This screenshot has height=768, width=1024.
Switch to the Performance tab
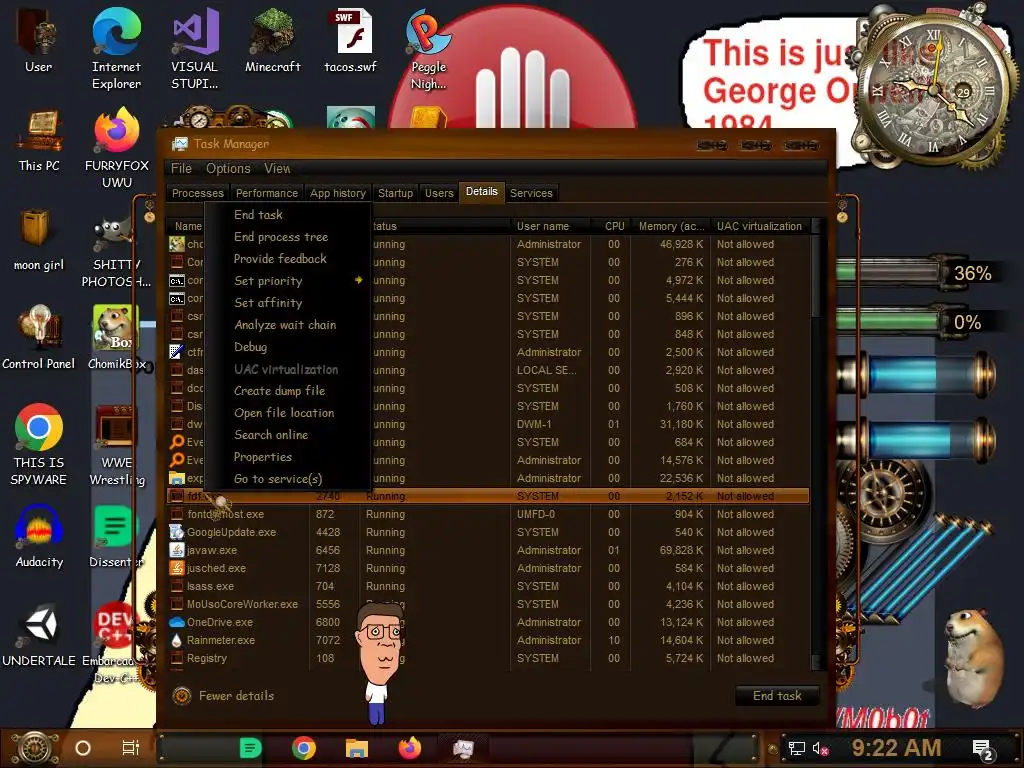pos(266,193)
